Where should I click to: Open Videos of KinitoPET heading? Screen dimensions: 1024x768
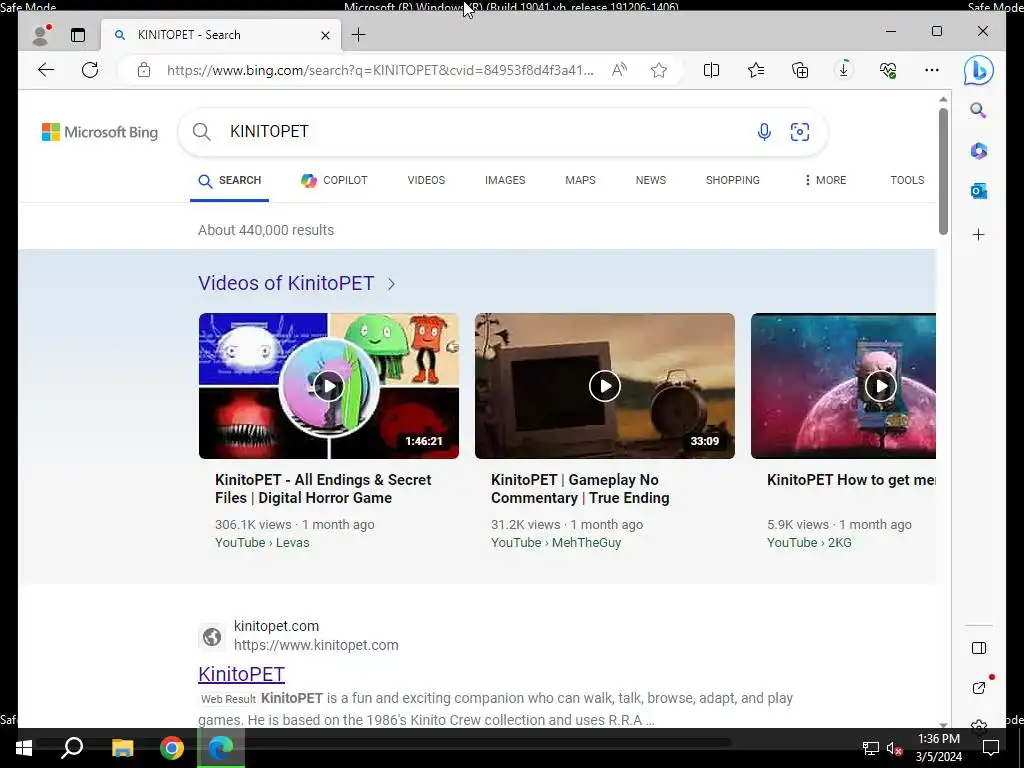286,283
